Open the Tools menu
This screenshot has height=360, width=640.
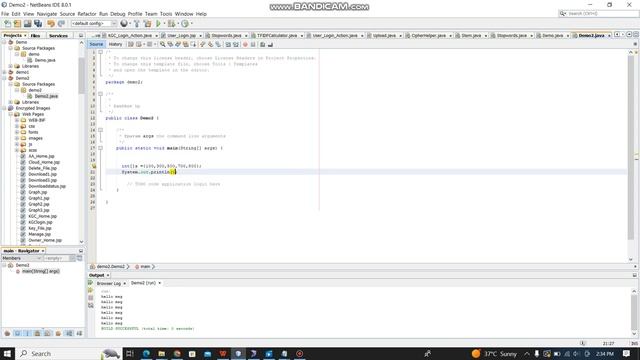point(166,14)
